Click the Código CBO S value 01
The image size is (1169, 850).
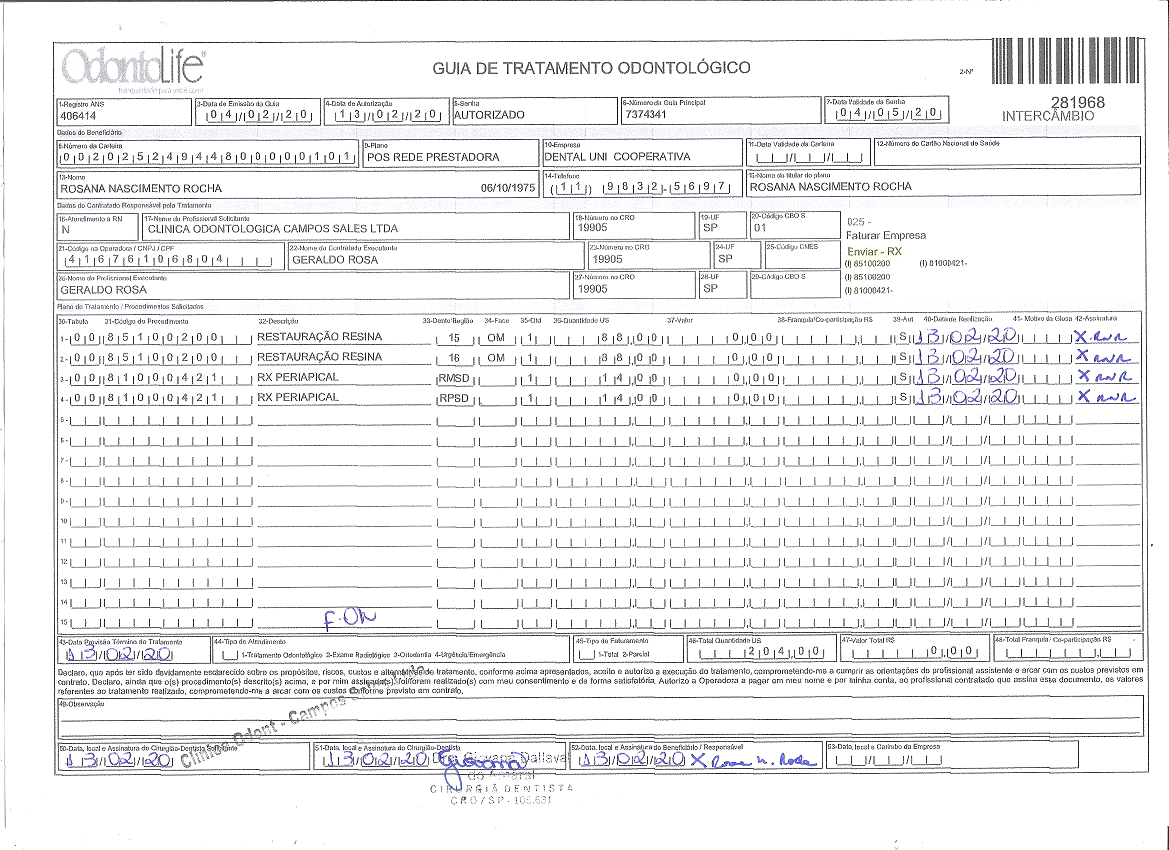pos(760,227)
